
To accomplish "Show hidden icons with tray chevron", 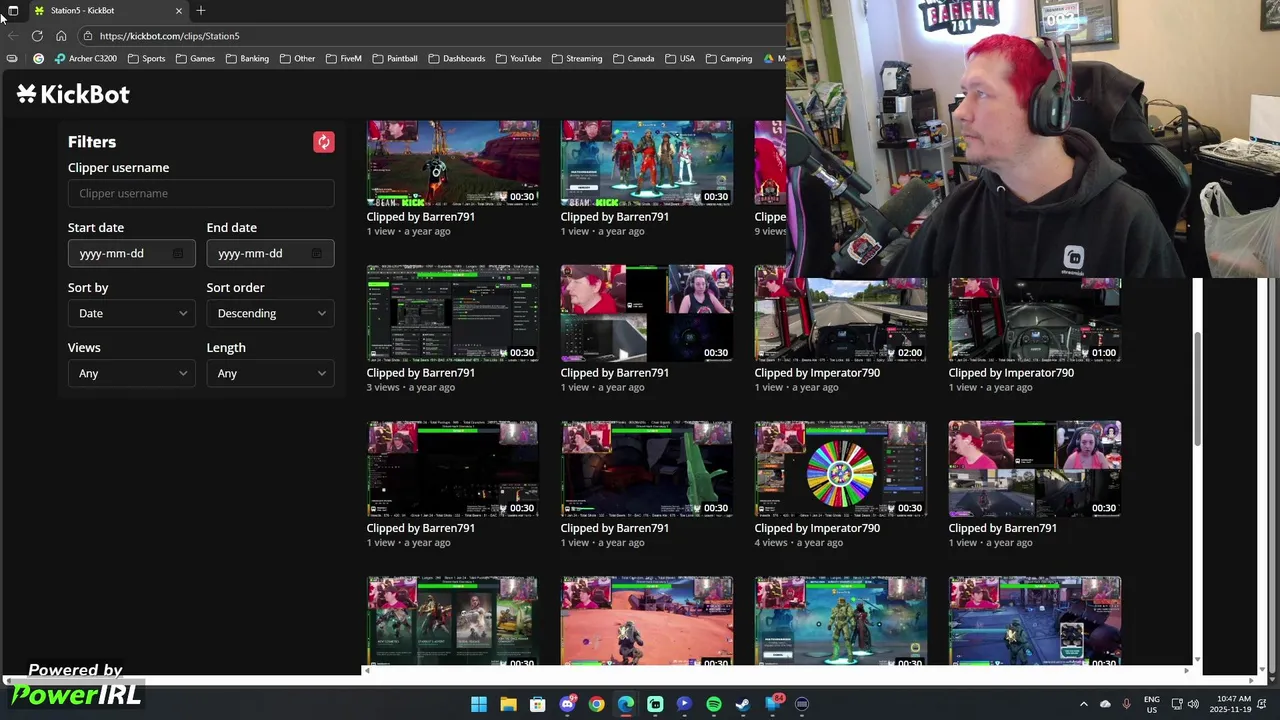I will (x=1083, y=704).
